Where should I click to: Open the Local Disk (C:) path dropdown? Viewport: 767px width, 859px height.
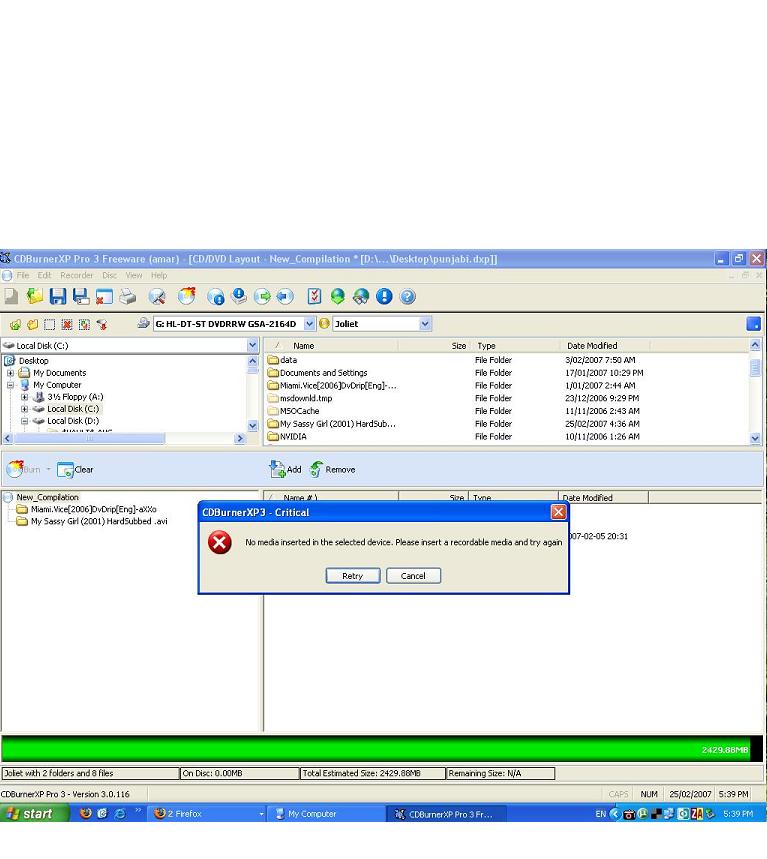(252, 346)
